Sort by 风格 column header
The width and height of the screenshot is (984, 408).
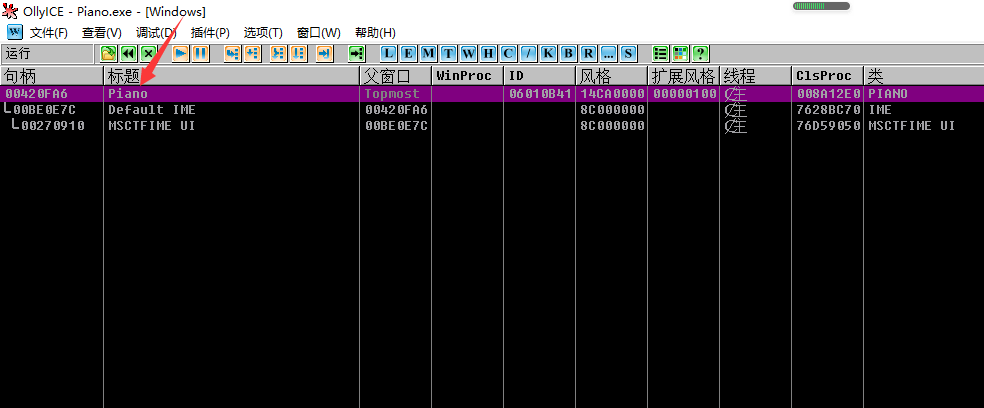click(612, 77)
